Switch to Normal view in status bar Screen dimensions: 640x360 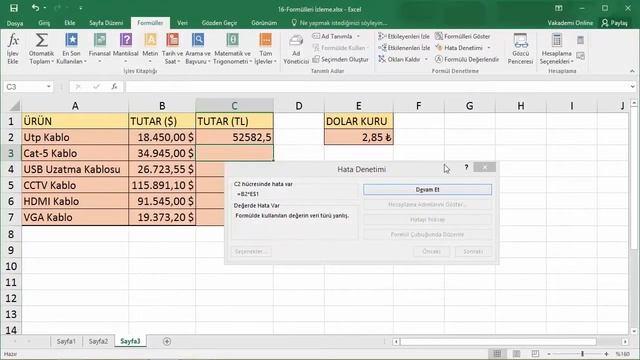coord(497,354)
